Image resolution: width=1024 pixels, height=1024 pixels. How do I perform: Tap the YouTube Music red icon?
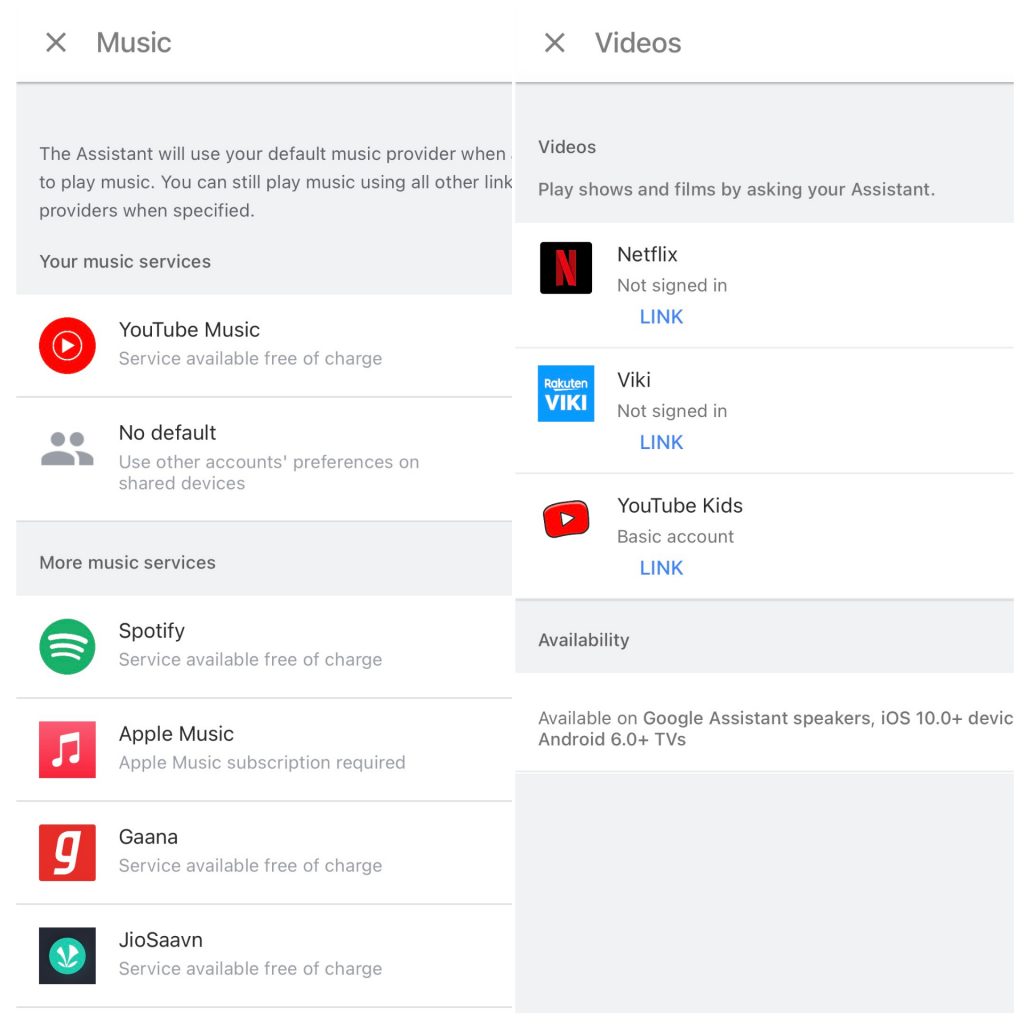click(x=67, y=345)
